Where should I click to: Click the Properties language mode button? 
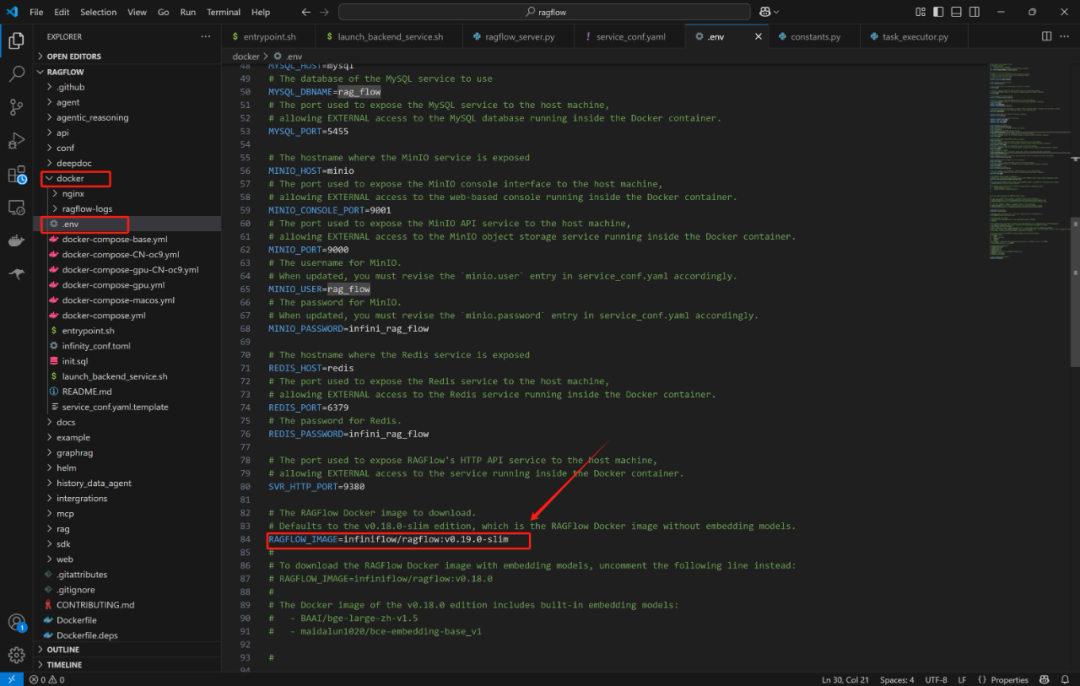[1003, 680]
